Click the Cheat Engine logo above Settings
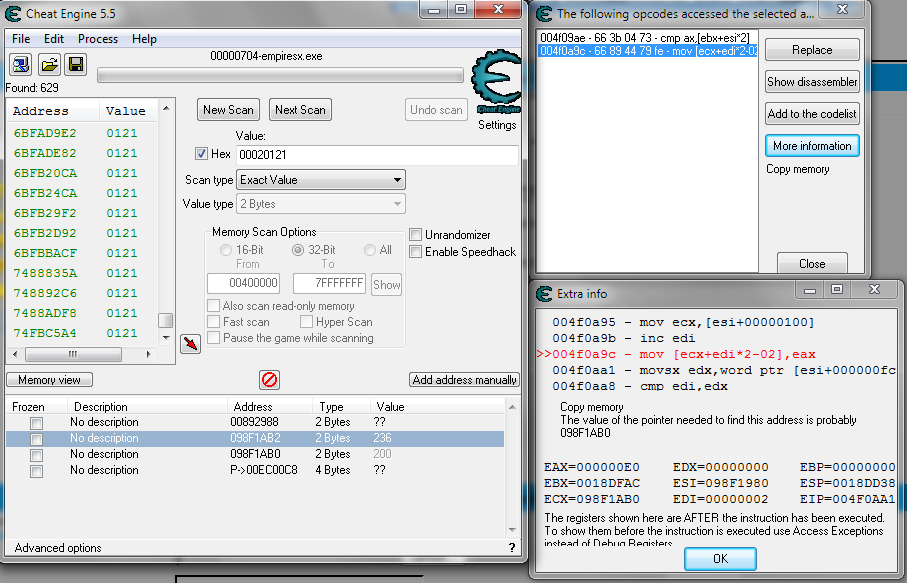Image resolution: width=907 pixels, height=583 pixels. (496, 83)
